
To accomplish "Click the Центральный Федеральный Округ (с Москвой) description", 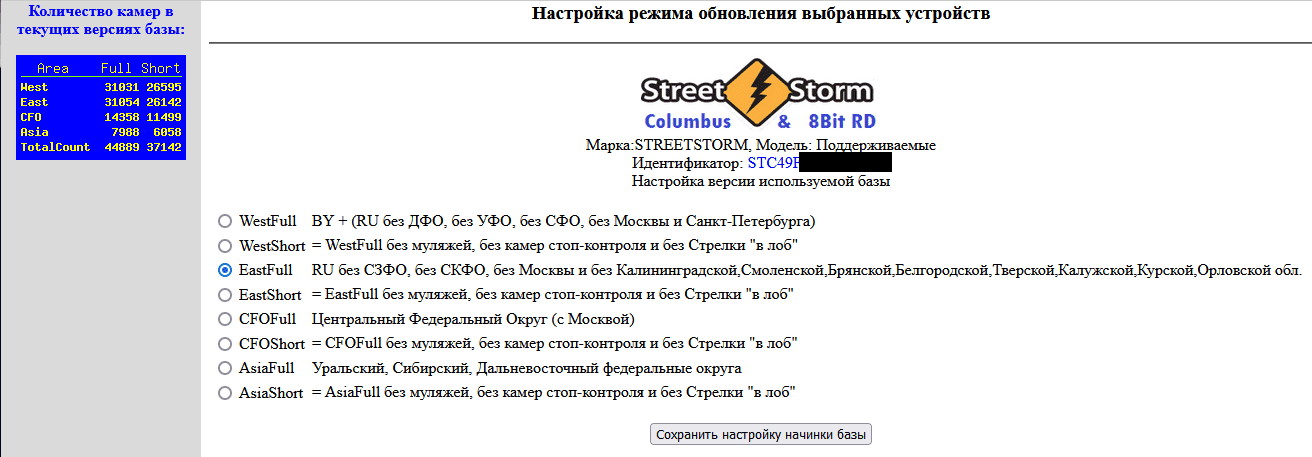I will tap(473, 319).
